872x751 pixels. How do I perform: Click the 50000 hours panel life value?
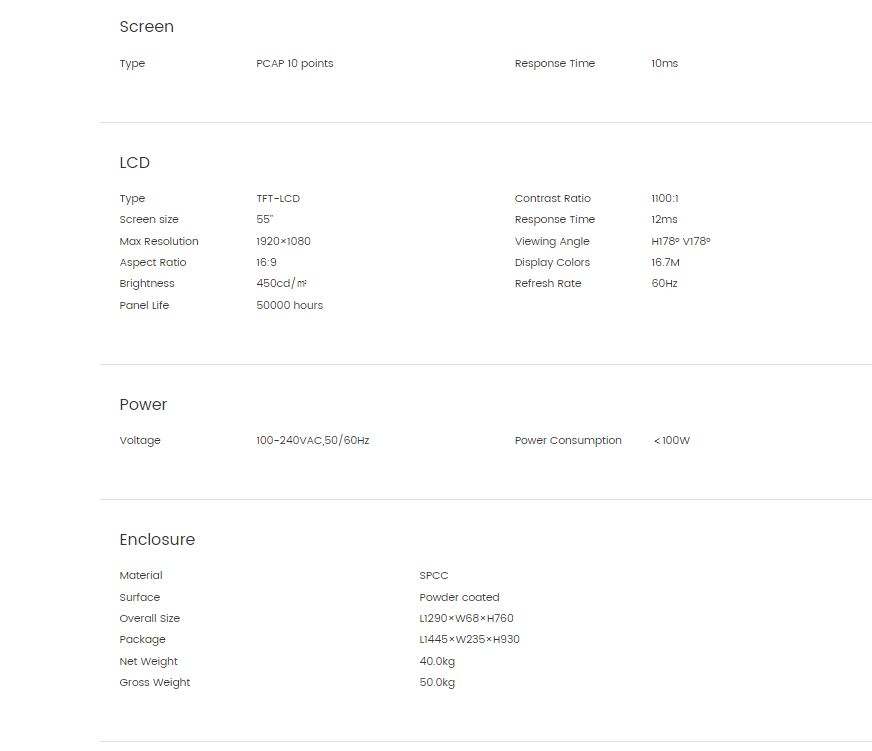pos(289,305)
